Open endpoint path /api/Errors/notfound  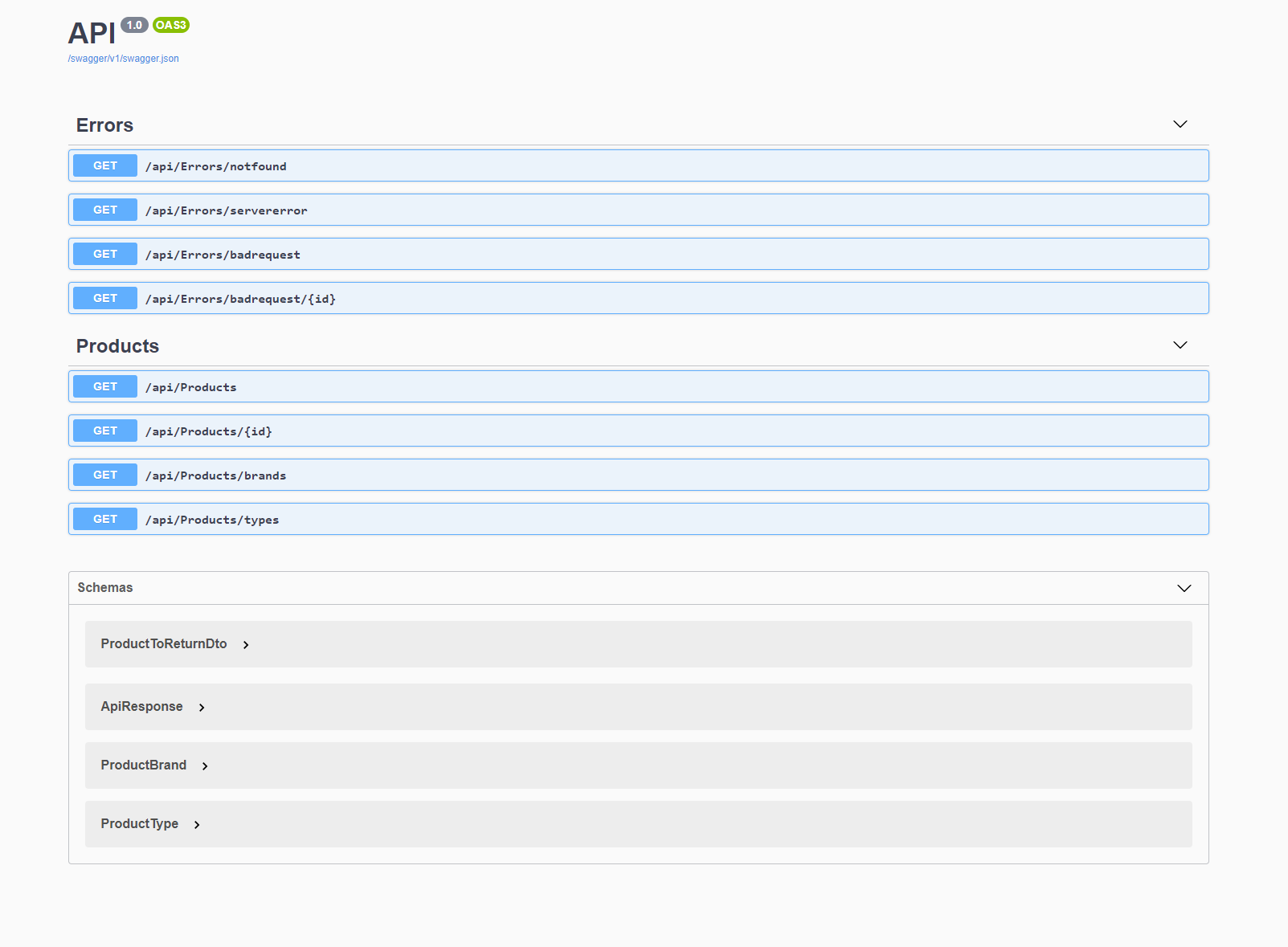(x=215, y=166)
